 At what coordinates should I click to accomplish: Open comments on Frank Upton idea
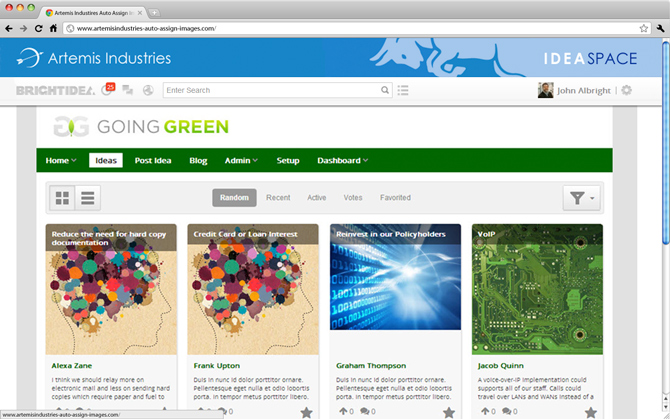[225, 411]
